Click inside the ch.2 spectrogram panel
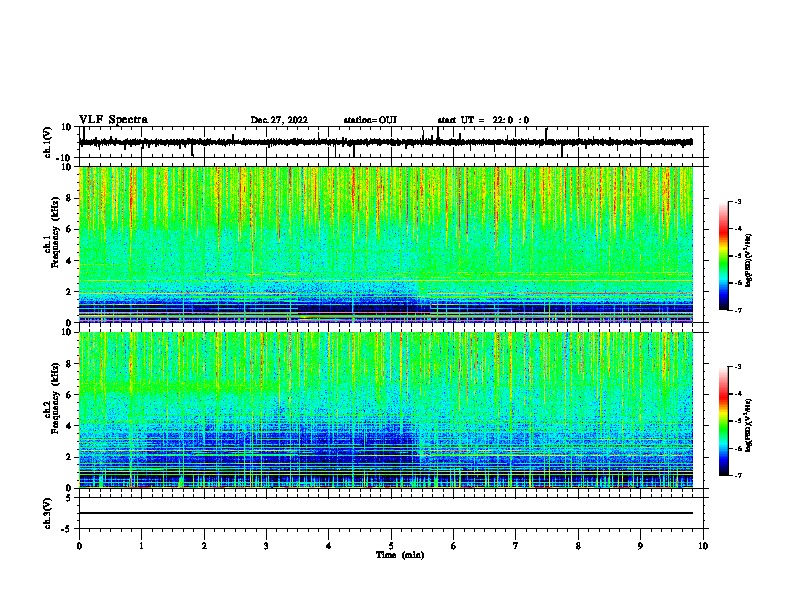Image resolution: width=792 pixels, height=612 pixels. (x=386, y=410)
